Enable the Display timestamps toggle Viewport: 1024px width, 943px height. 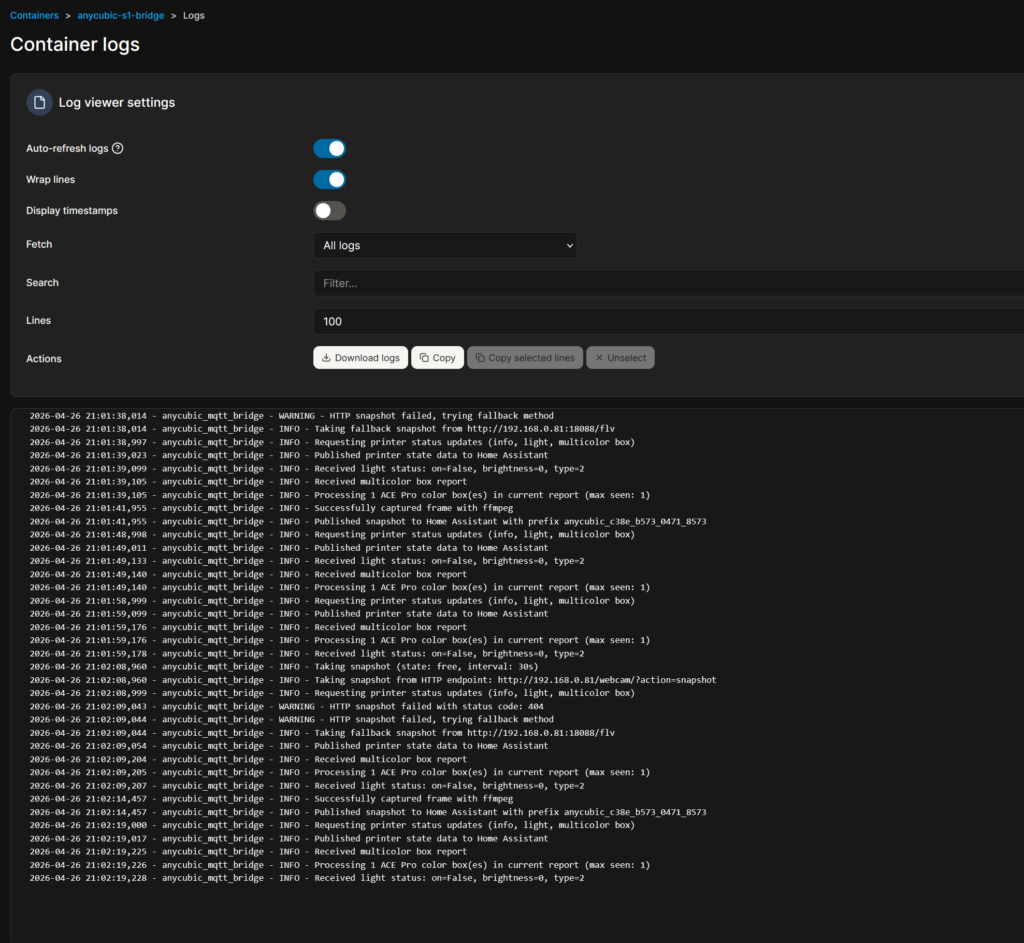click(x=329, y=211)
